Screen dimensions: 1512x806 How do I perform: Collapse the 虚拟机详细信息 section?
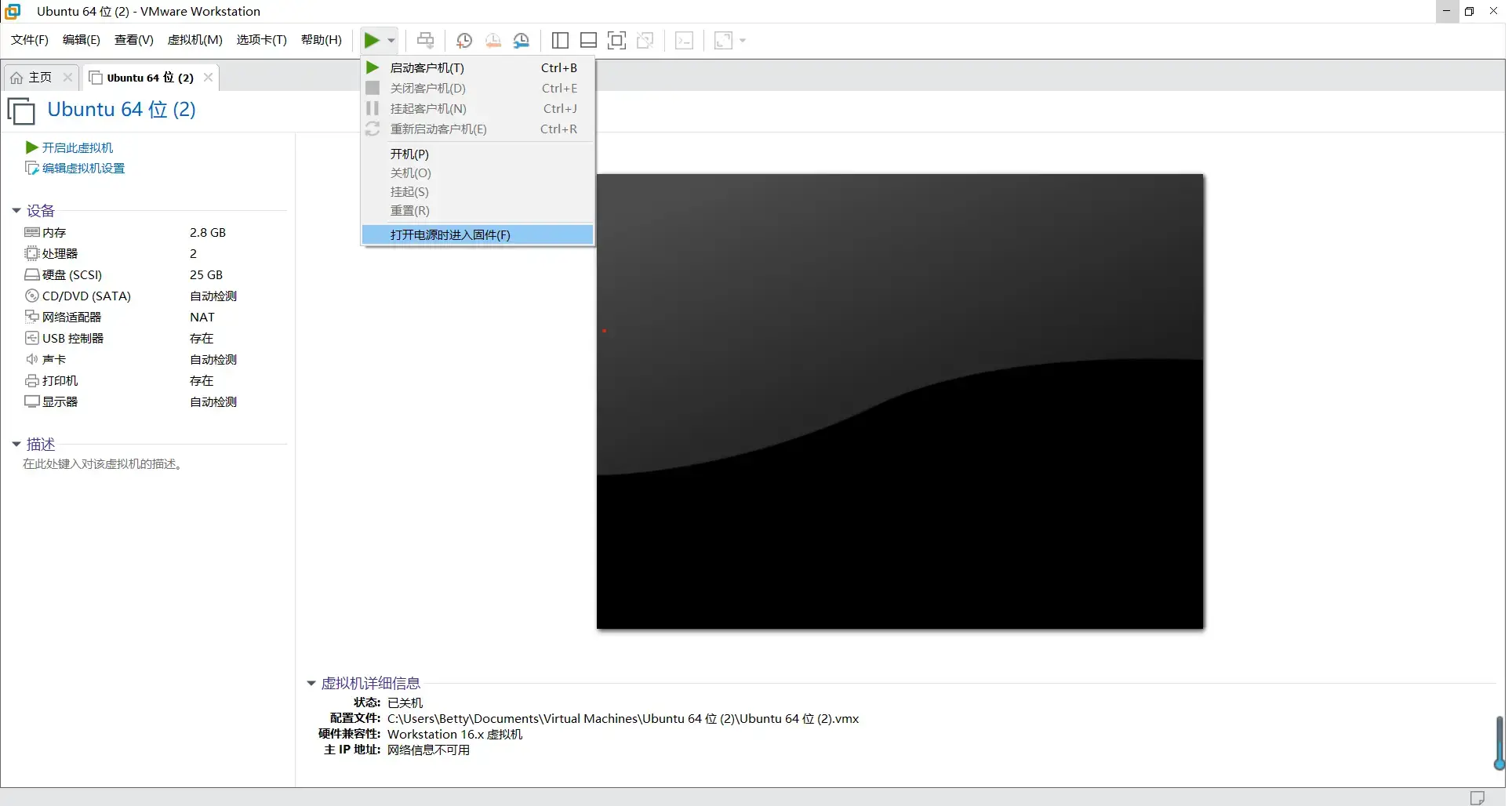[311, 684]
